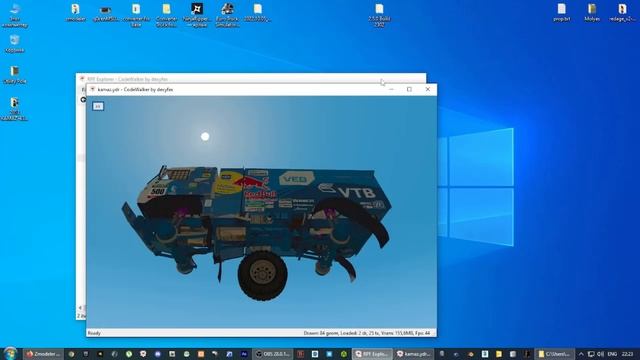Open network status in the system tray

pos(591,354)
